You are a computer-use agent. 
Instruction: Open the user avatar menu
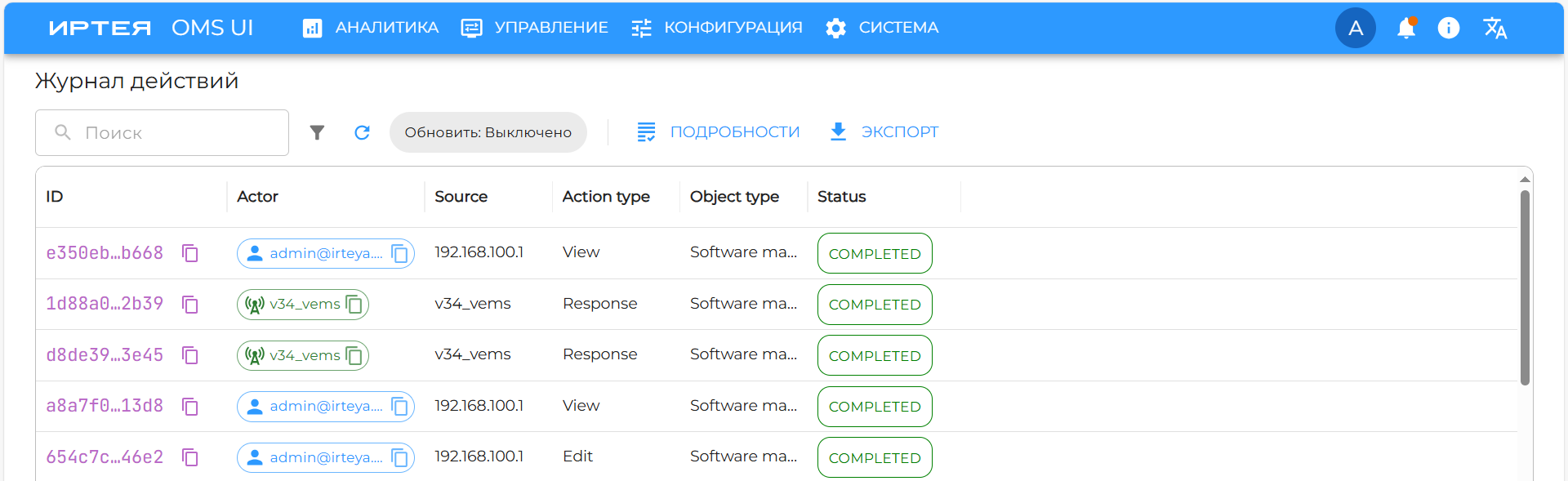pyautogui.click(x=1355, y=29)
